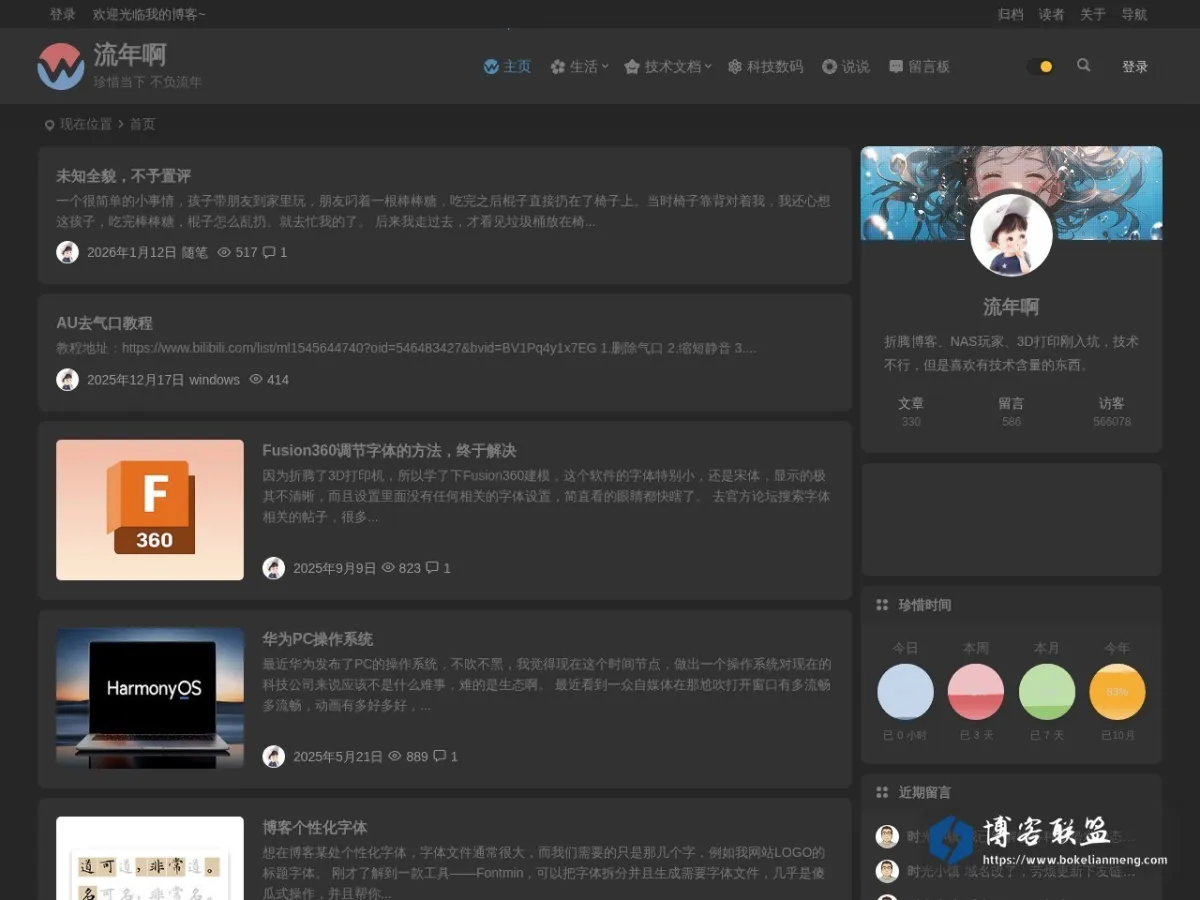Click the 登录 link in top bar
Image resolution: width=1200 pixels, height=900 pixels.
coord(63,14)
